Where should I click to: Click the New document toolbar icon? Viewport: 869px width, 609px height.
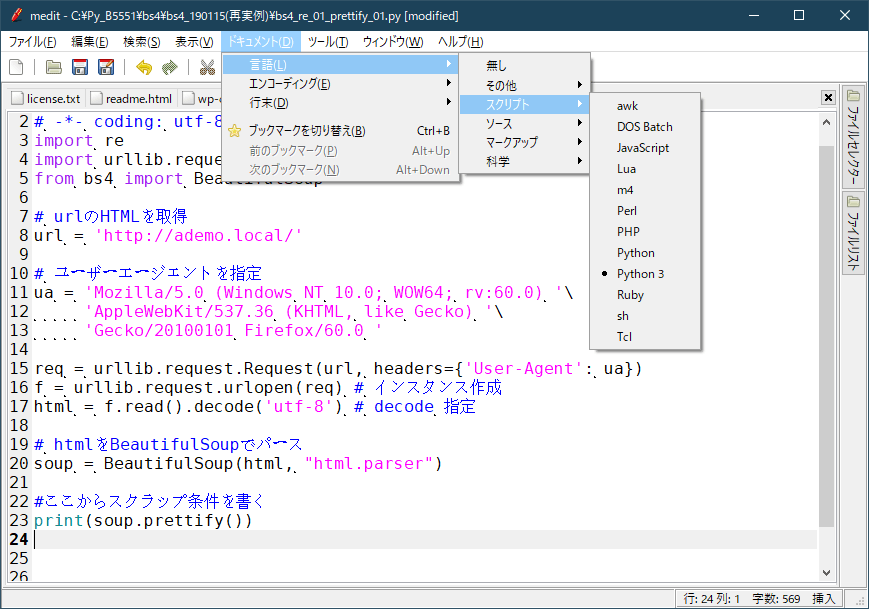[17, 67]
